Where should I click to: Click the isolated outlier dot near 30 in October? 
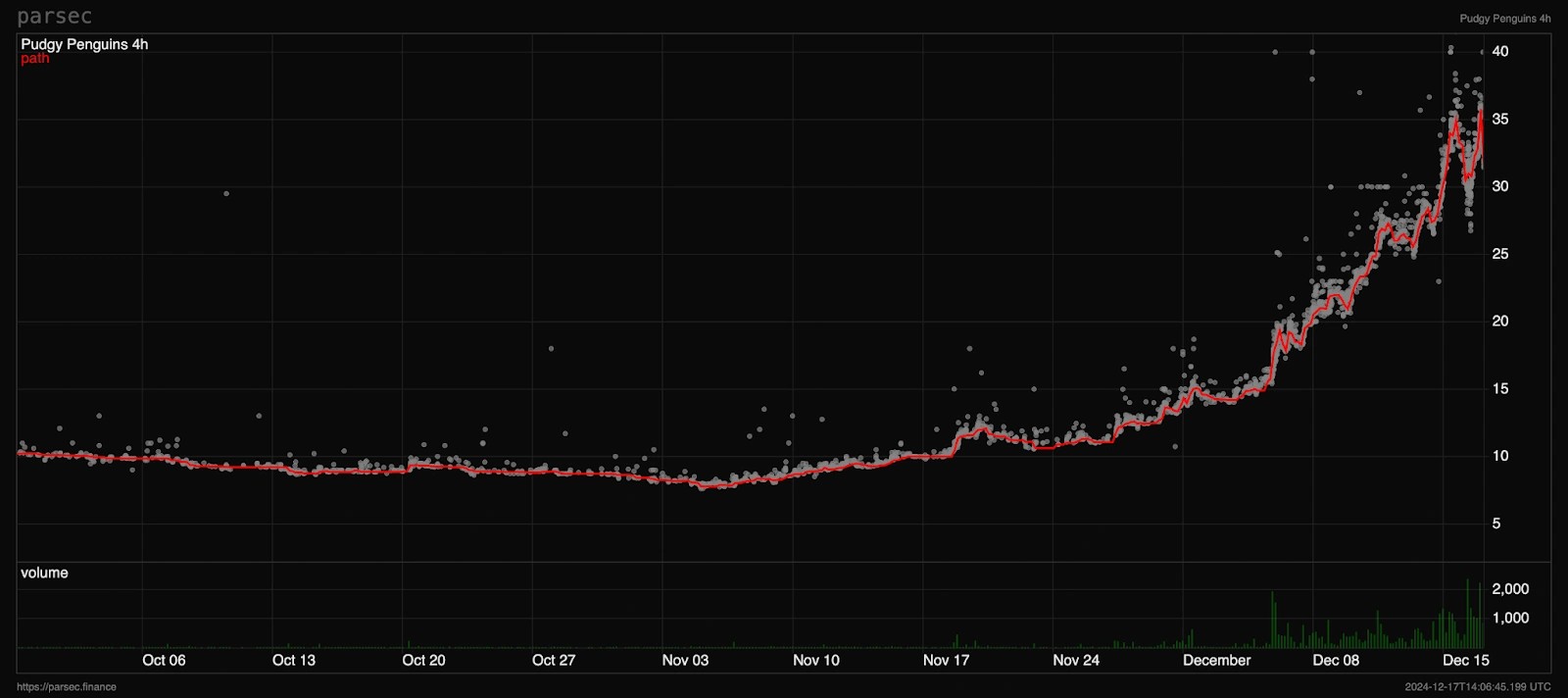pos(226,193)
